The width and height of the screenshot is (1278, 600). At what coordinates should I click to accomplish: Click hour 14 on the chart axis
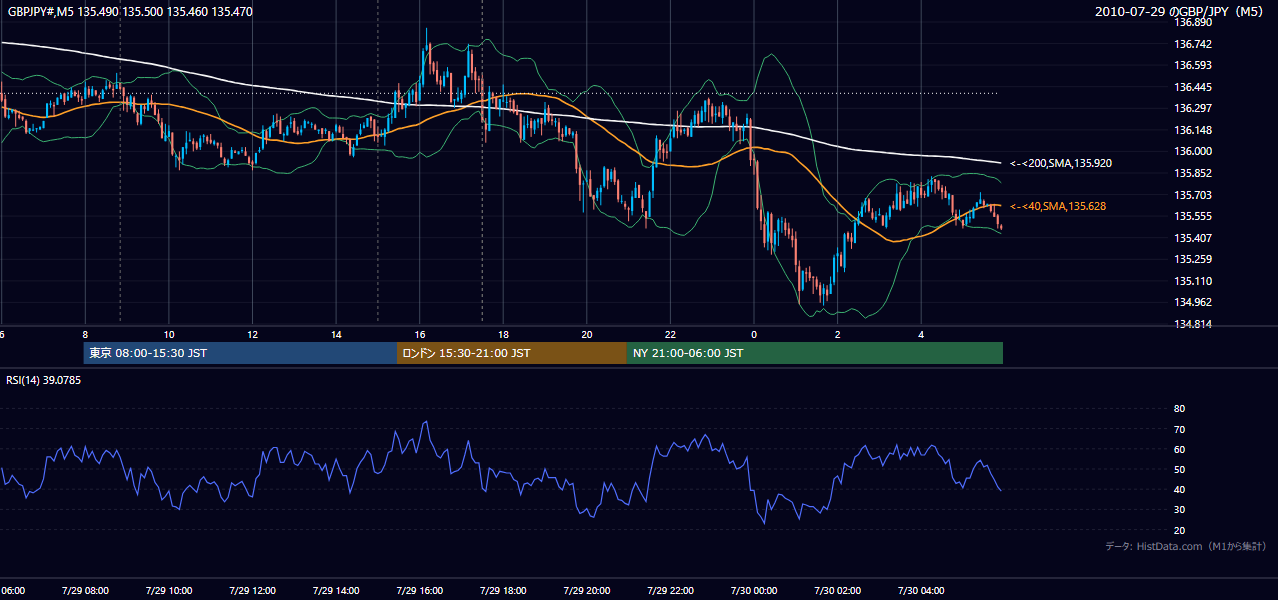tap(336, 334)
